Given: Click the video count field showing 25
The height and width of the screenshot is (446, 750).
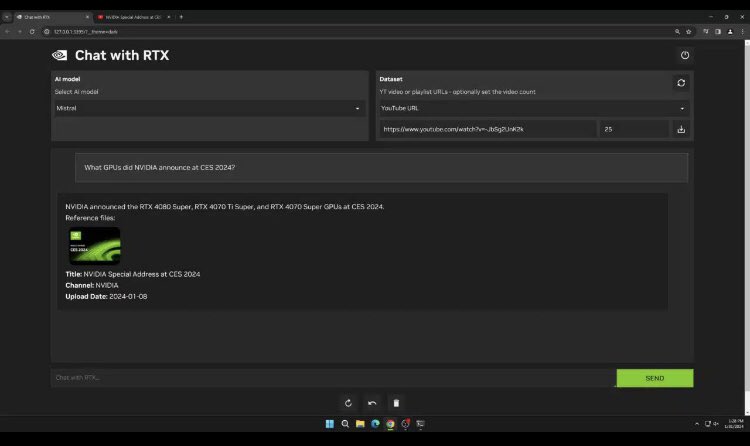Looking at the screenshot, I should coord(634,129).
